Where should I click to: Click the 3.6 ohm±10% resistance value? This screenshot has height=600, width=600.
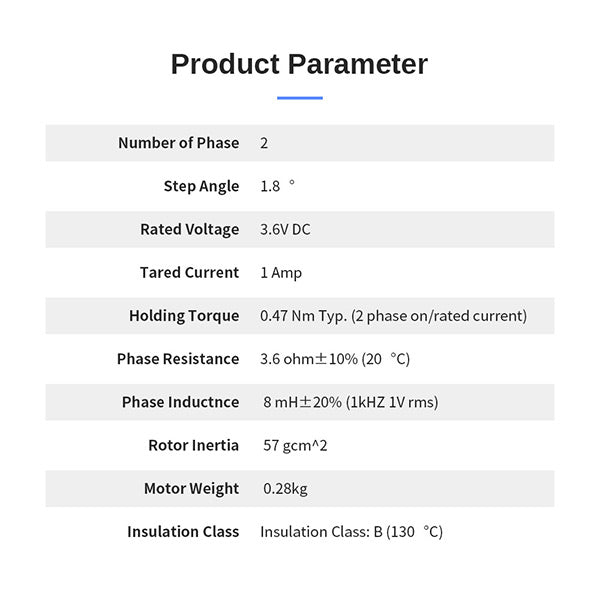coord(335,358)
